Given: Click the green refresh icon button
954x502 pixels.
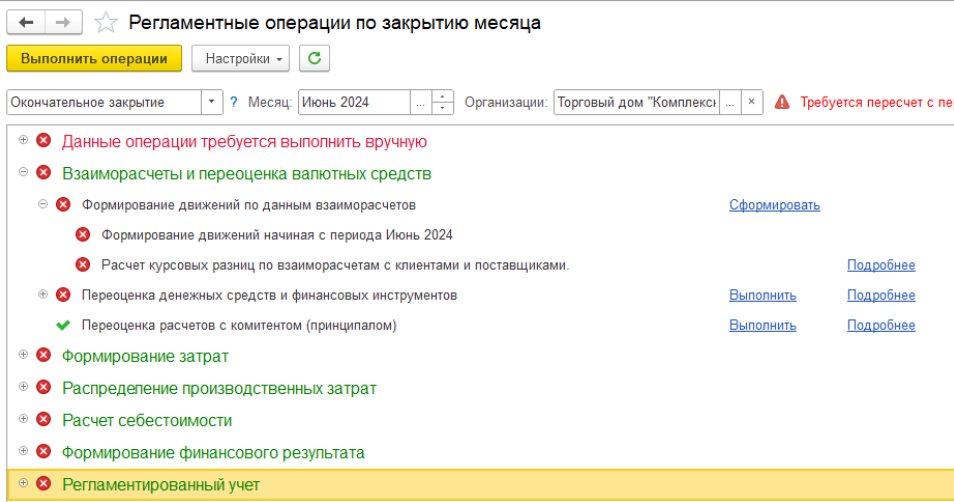Looking at the screenshot, I should pos(314,59).
